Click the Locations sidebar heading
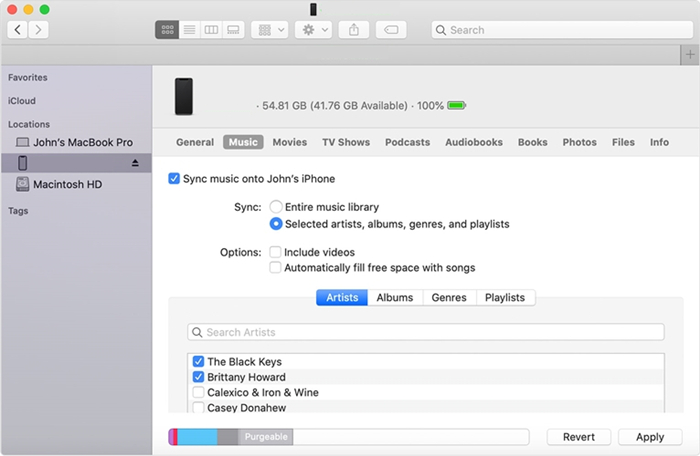The height and width of the screenshot is (456, 700). (29, 124)
